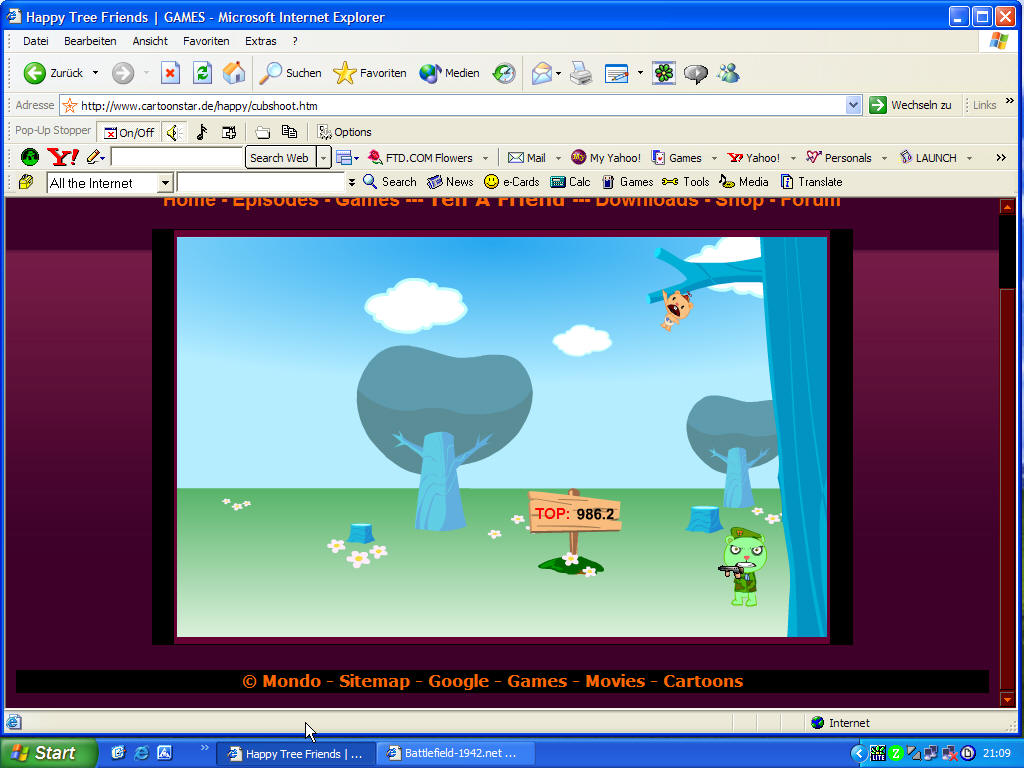This screenshot has width=1024, height=768.
Task: Refresh the current page
Action: (202, 73)
